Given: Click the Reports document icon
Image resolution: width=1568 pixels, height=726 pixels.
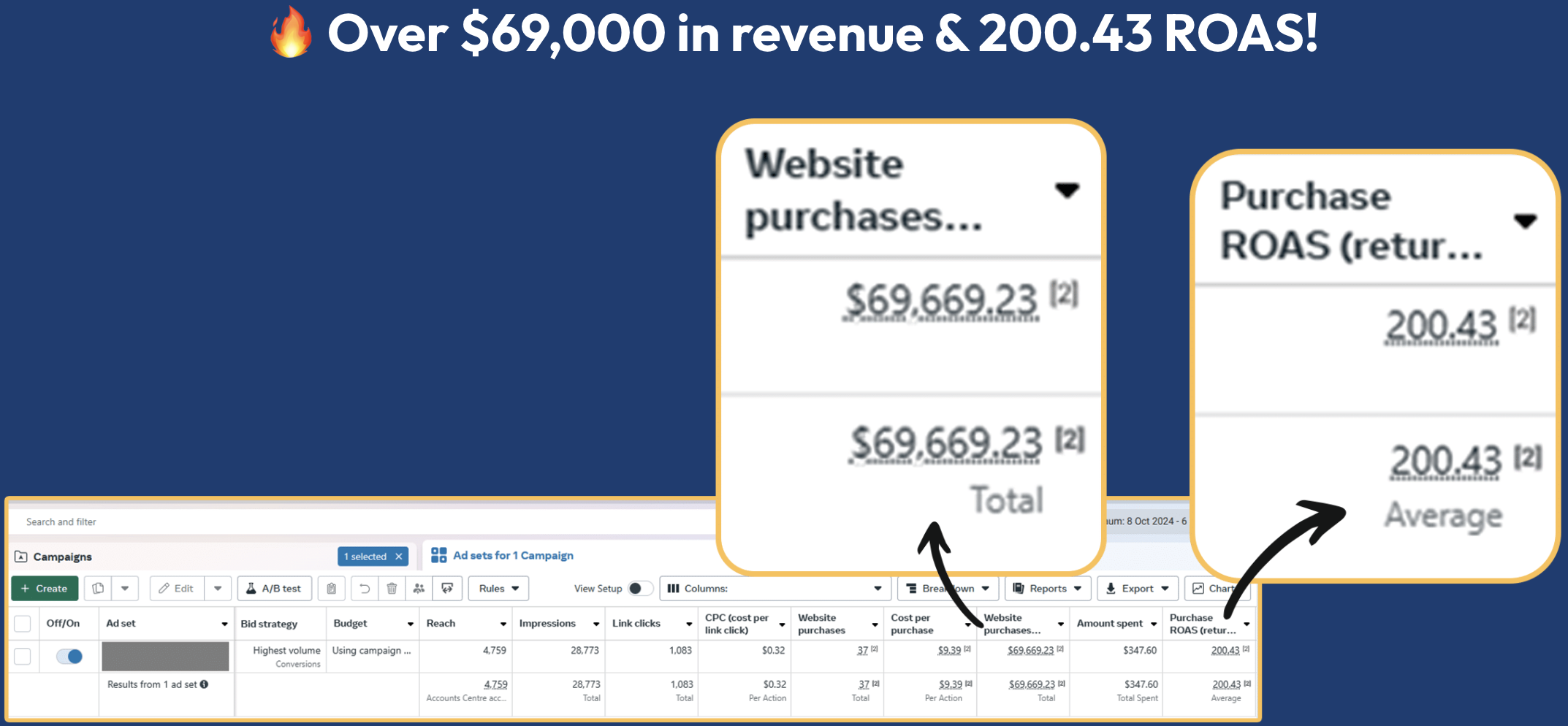Looking at the screenshot, I should (1019, 589).
